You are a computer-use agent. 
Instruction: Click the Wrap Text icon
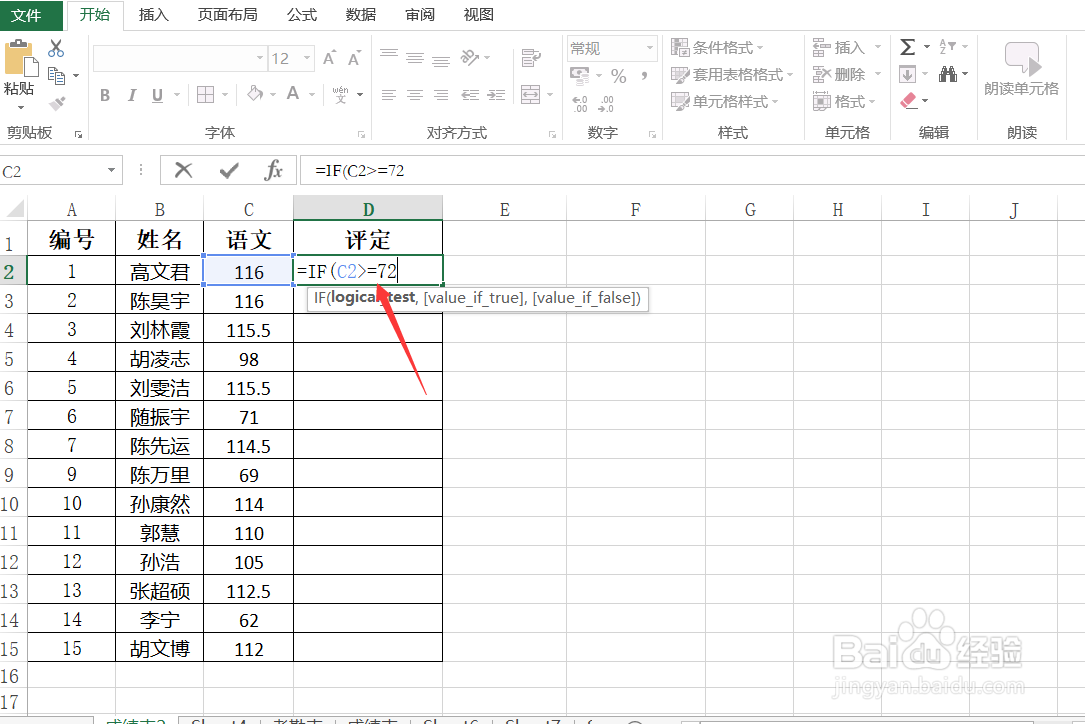pyautogui.click(x=531, y=58)
